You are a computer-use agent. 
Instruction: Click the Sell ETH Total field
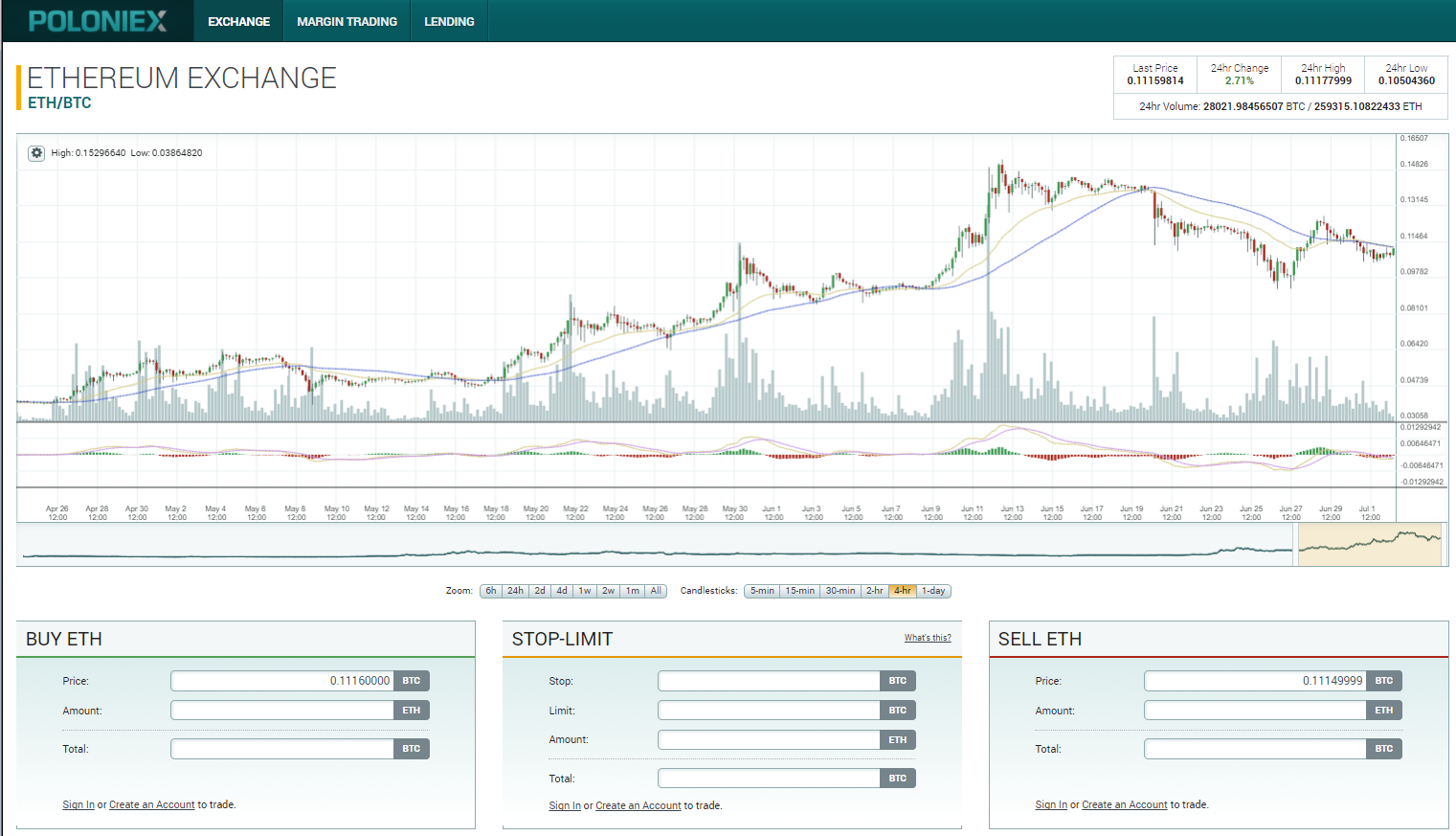[1255, 749]
